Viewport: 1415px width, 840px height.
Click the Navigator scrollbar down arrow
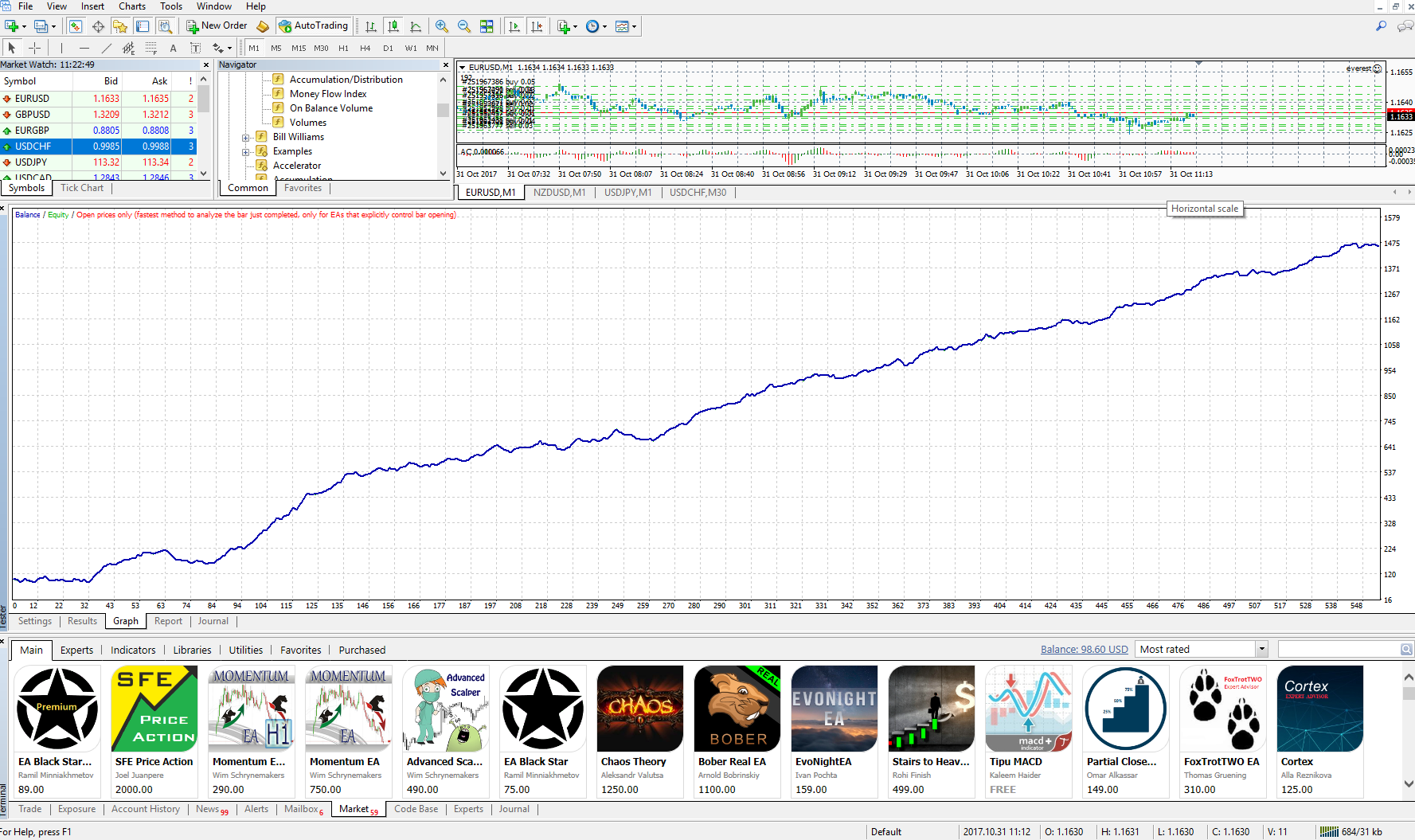(x=444, y=173)
